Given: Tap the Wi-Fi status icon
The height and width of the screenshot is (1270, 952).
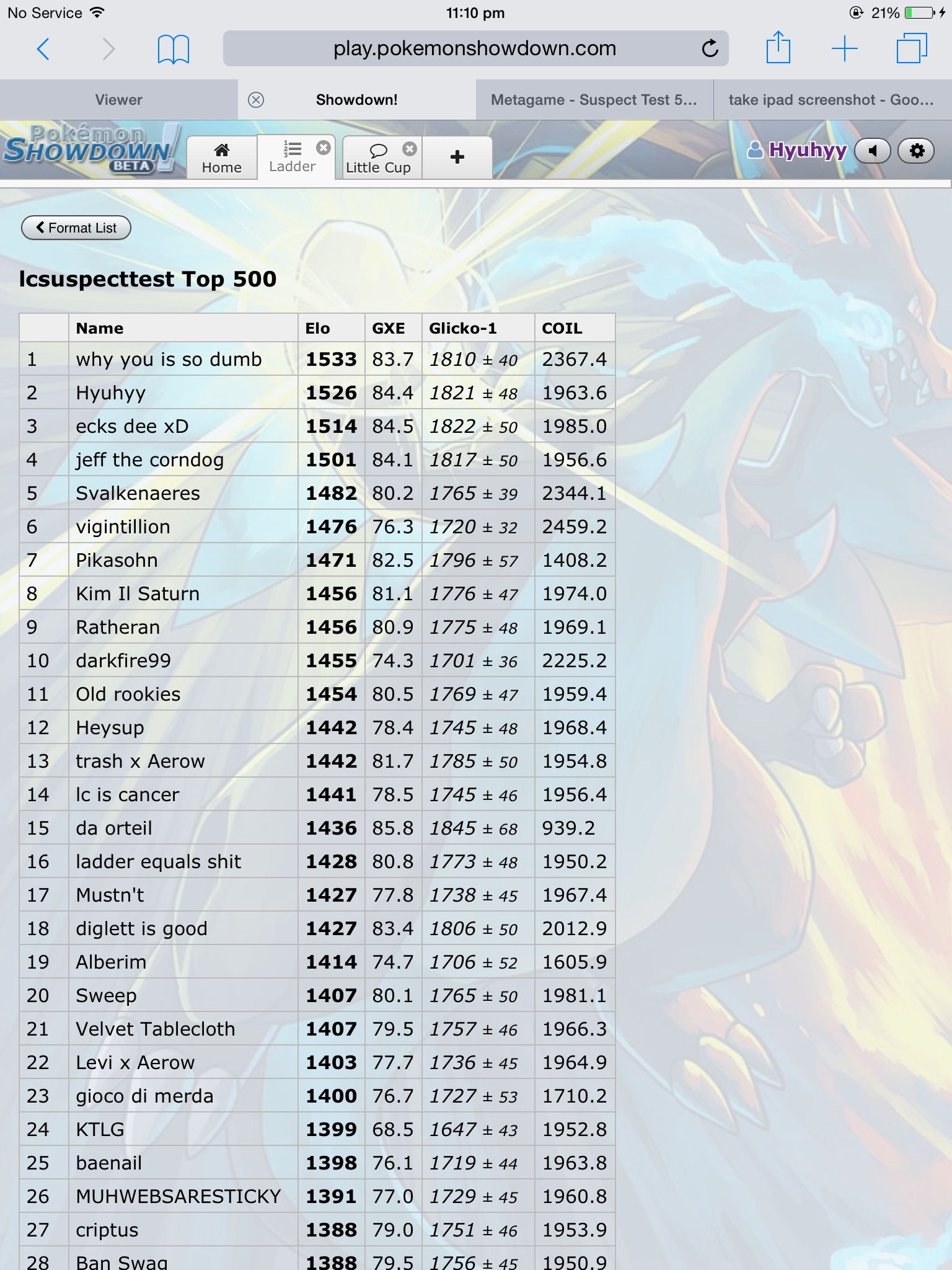Looking at the screenshot, I should [97, 12].
